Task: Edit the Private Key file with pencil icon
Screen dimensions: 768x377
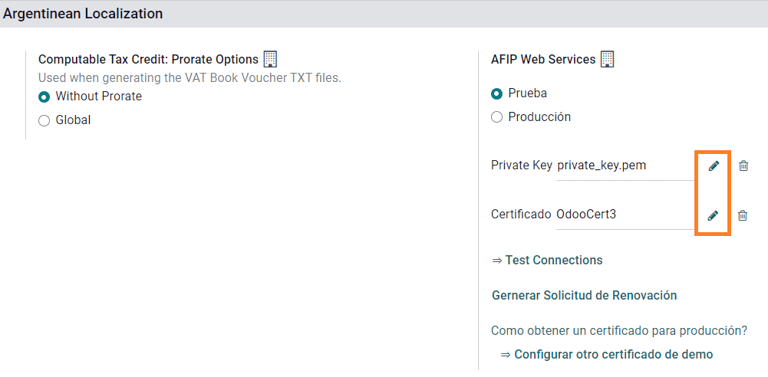Action: (x=714, y=166)
